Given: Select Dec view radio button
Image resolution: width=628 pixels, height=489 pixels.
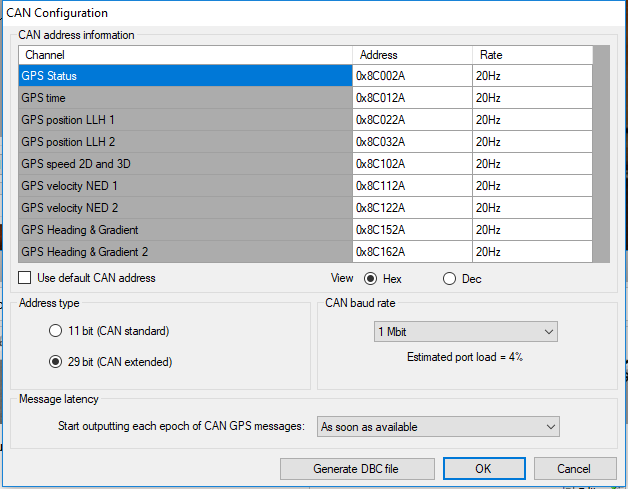Looking at the screenshot, I should (449, 278).
